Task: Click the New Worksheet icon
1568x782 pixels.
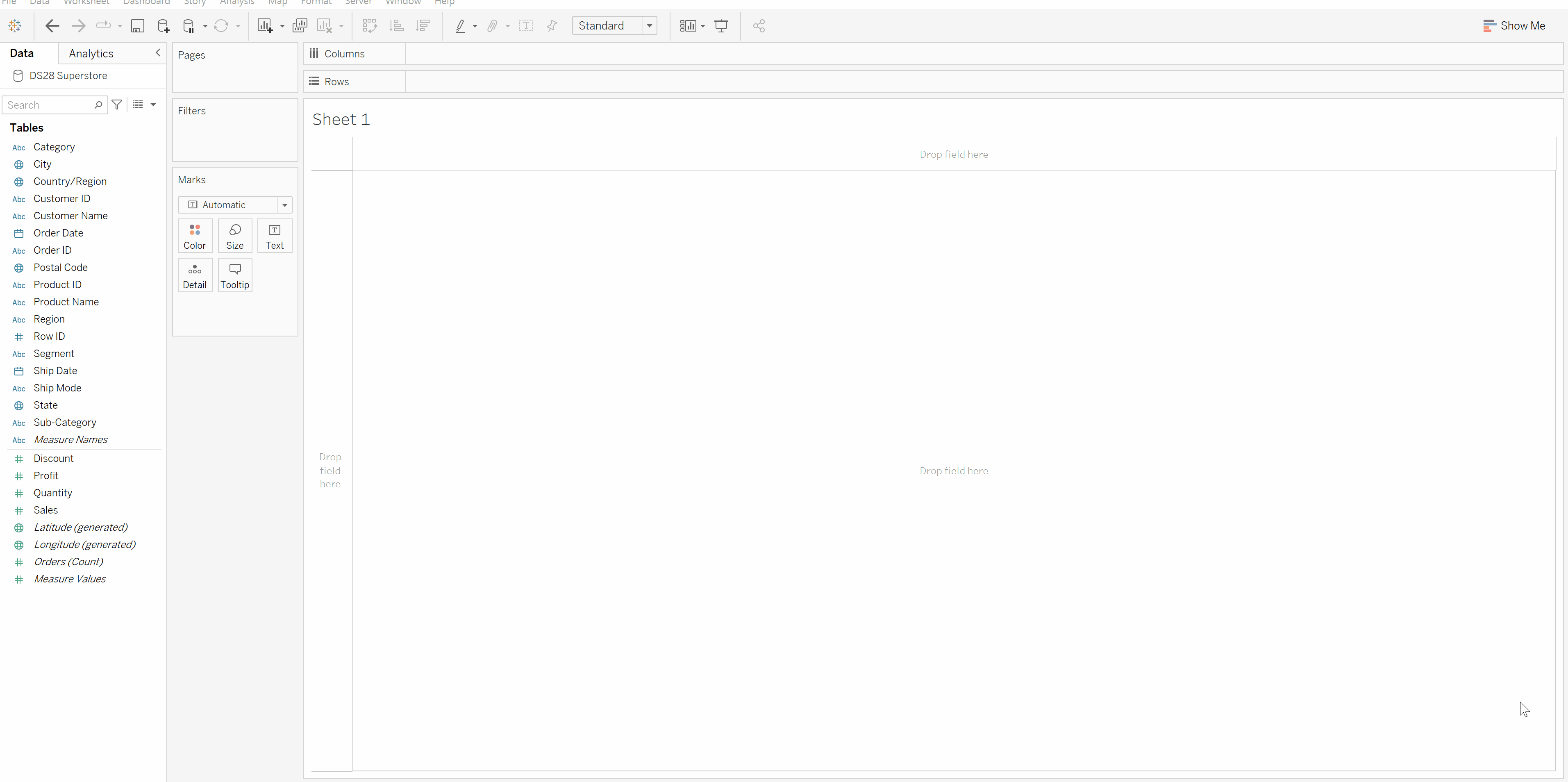Action: point(265,25)
